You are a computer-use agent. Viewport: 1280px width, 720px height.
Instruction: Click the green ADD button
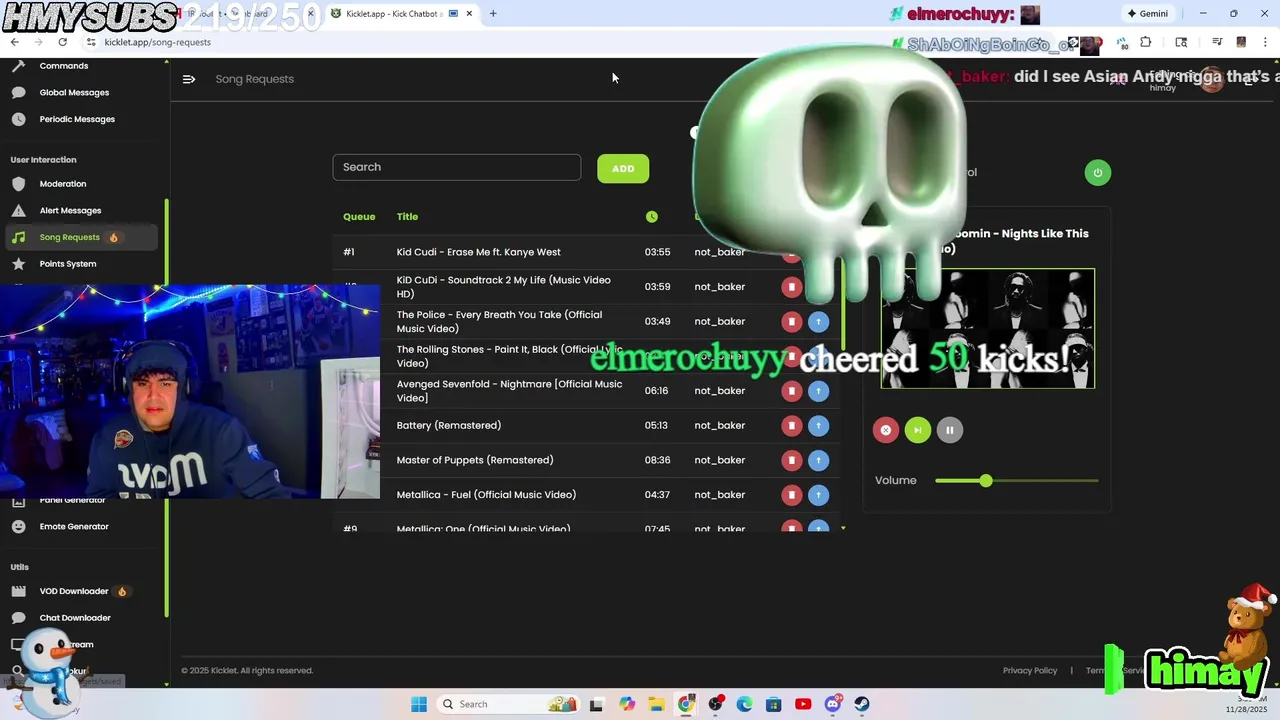[623, 168]
